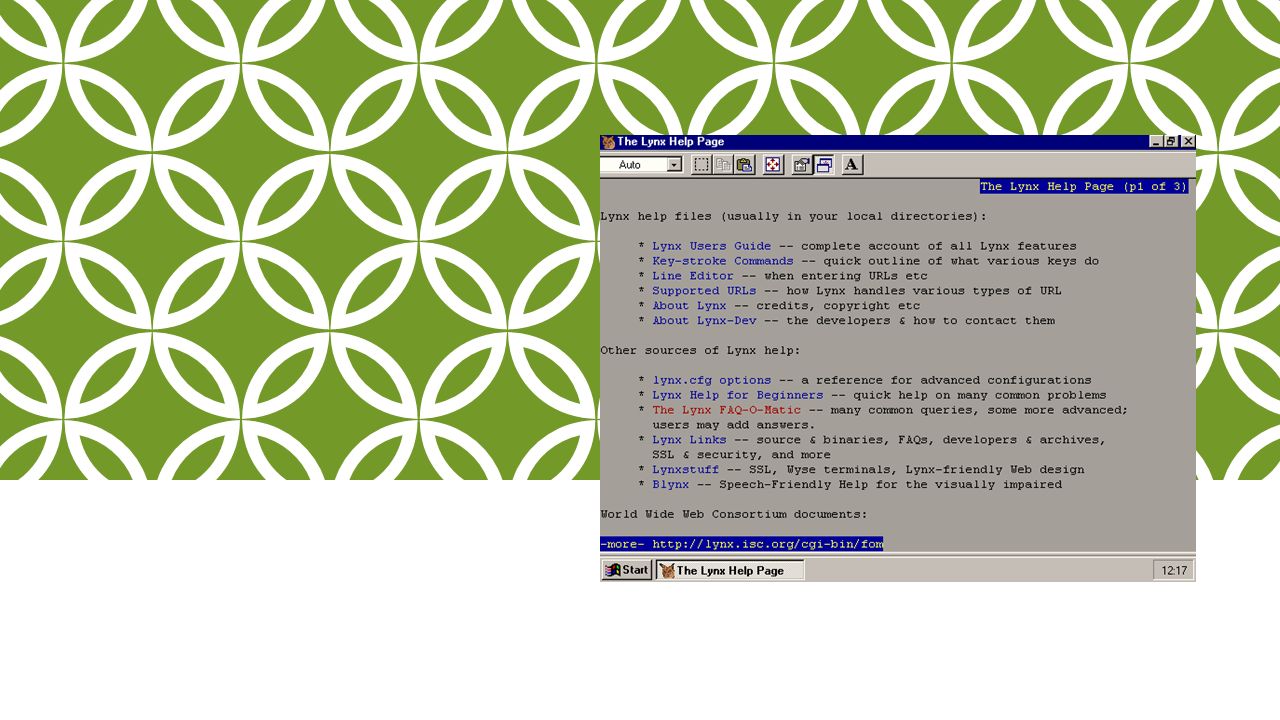Minimize the Lynx Help Page window
Screen dimensions: 1280x720
click(1156, 142)
